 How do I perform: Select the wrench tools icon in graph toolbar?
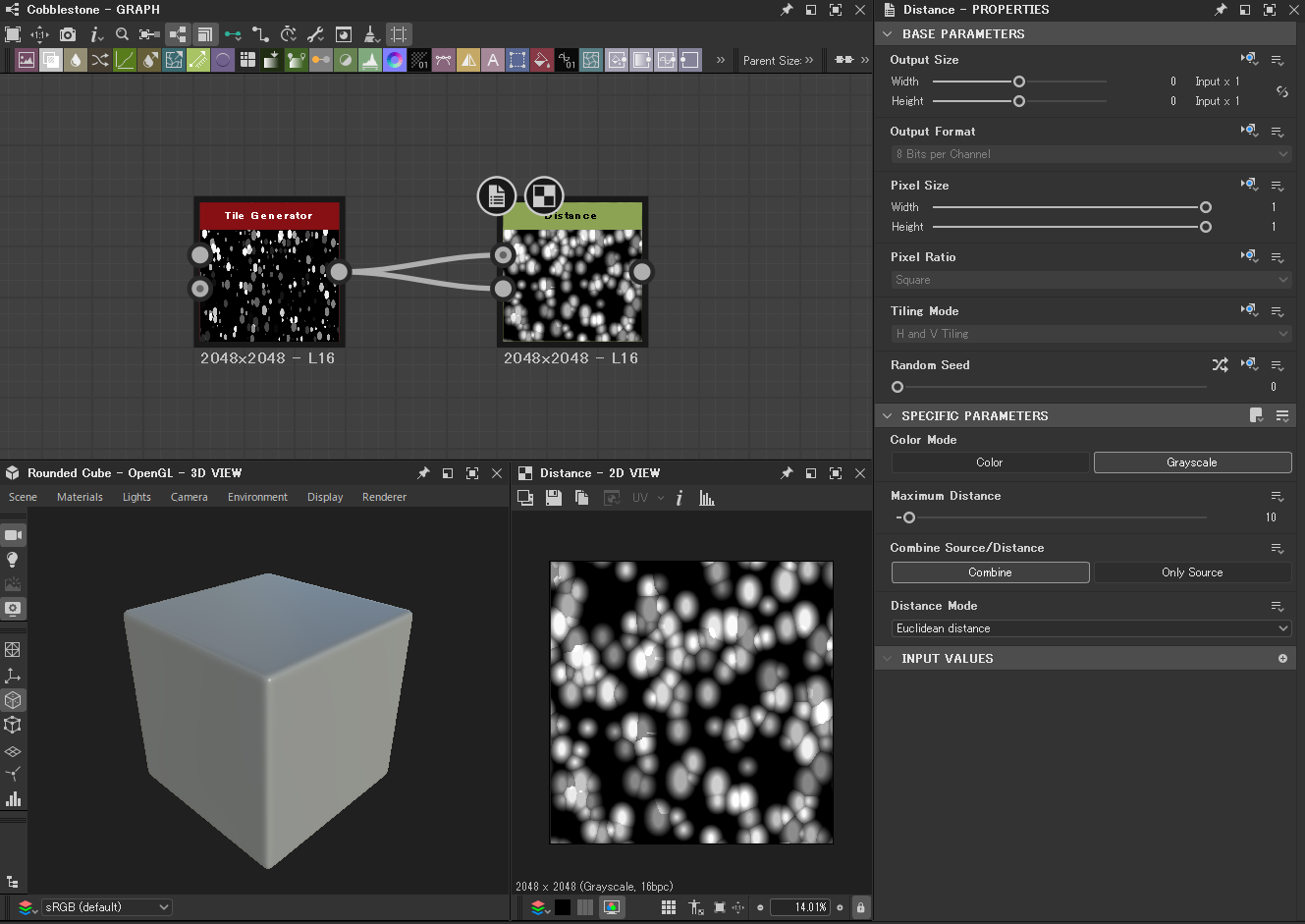[x=316, y=33]
